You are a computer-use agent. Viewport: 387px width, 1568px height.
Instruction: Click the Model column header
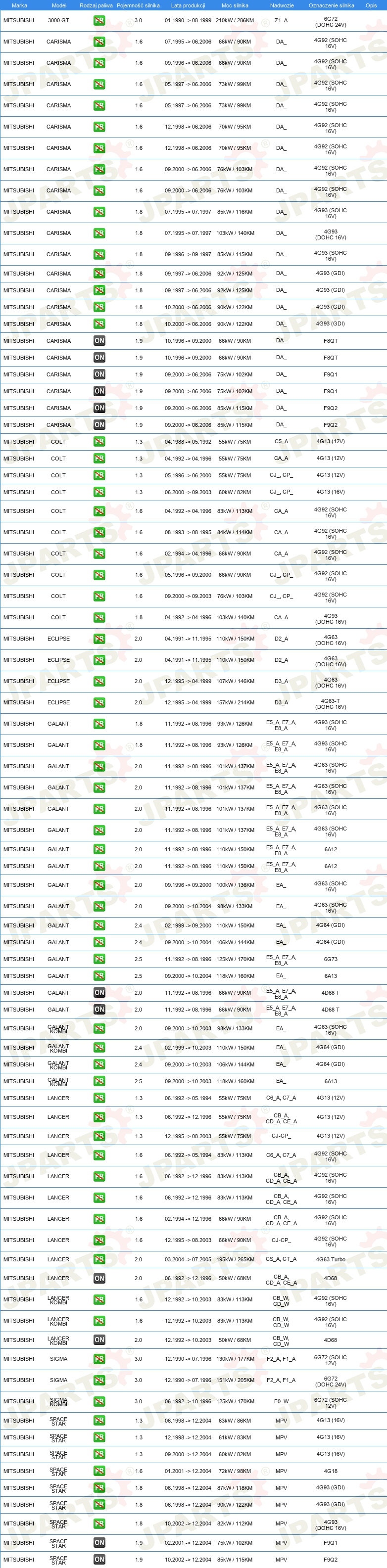(58, 5)
